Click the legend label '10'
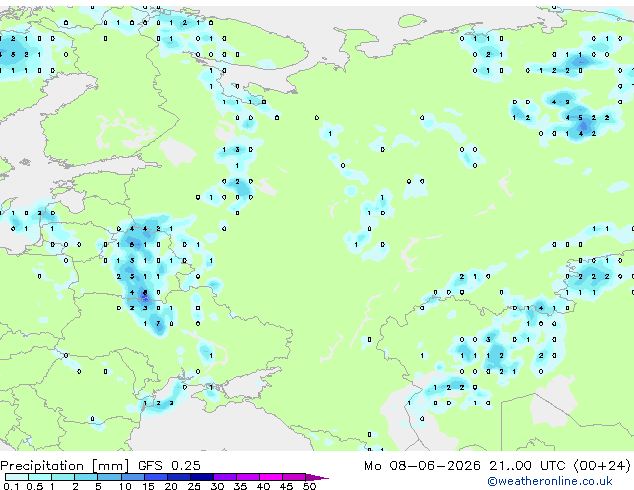This screenshot has width=634, height=490. click(x=125, y=486)
